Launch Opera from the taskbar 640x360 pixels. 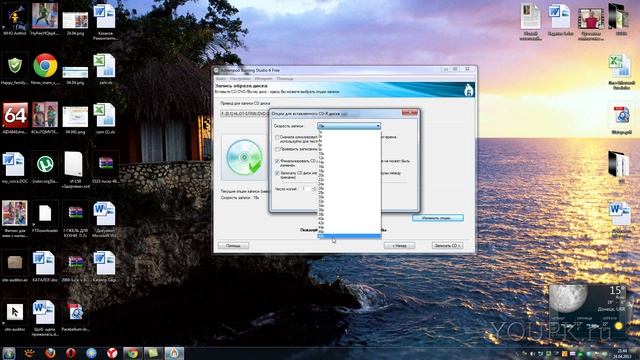[71, 353]
